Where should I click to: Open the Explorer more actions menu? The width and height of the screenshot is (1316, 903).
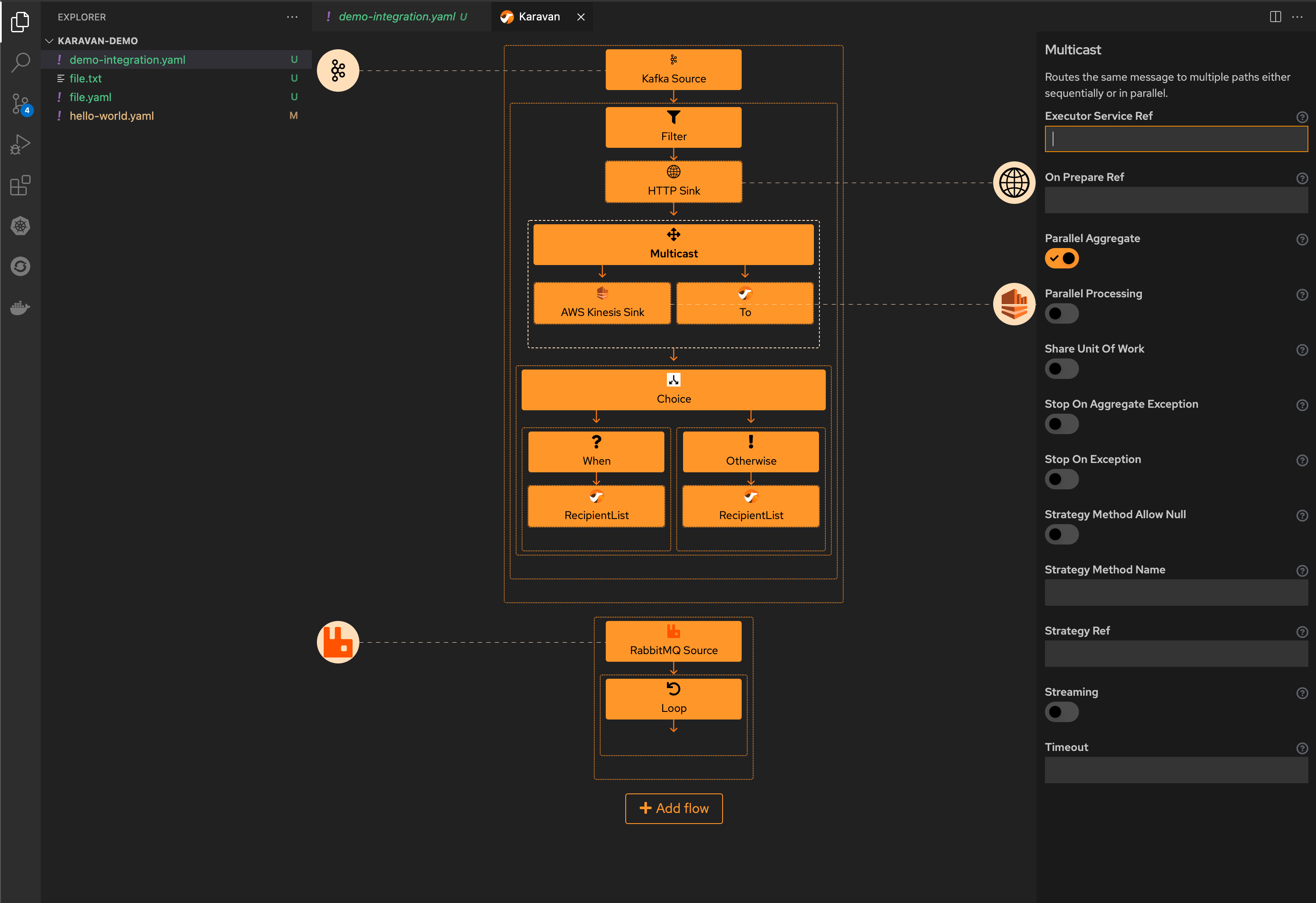[292, 17]
